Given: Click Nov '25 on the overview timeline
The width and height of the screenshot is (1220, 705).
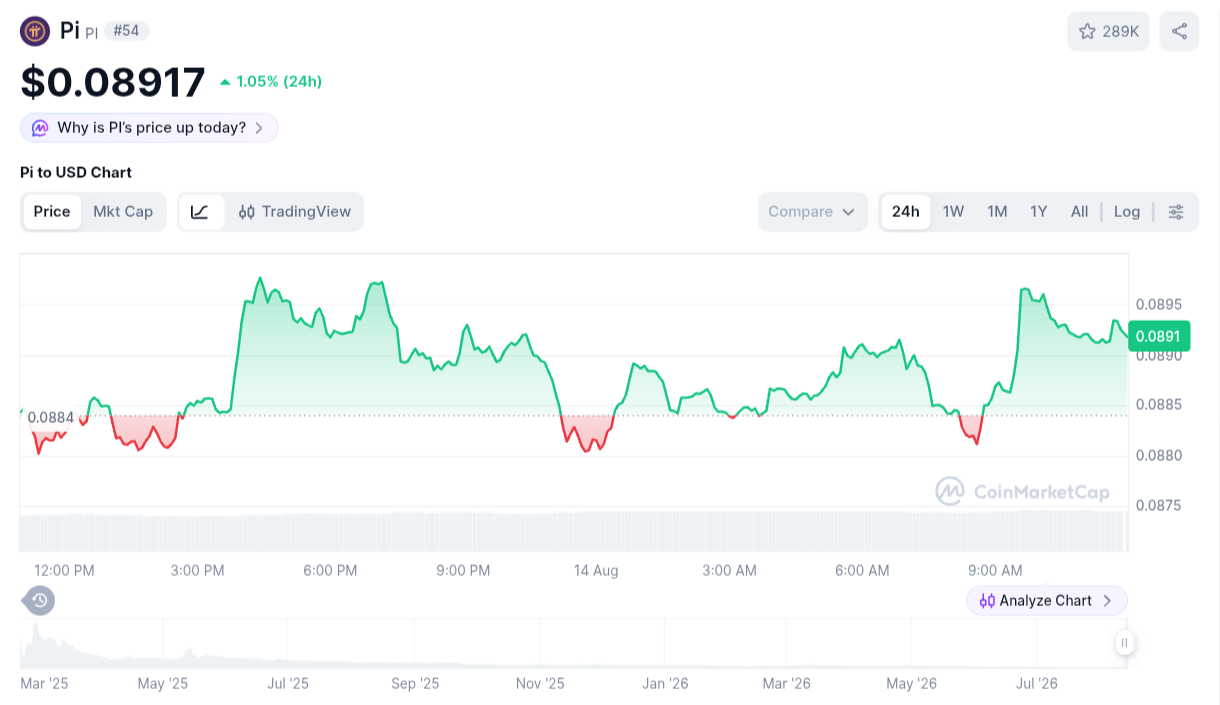Looking at the screenshot, I should tap(540, 684).
